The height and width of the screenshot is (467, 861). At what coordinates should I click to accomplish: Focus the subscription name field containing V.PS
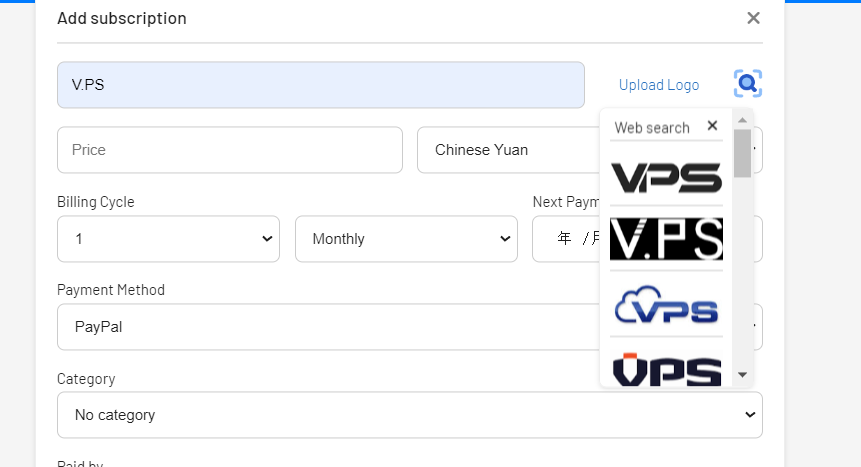pyautogui.click(x=320, y=85)
